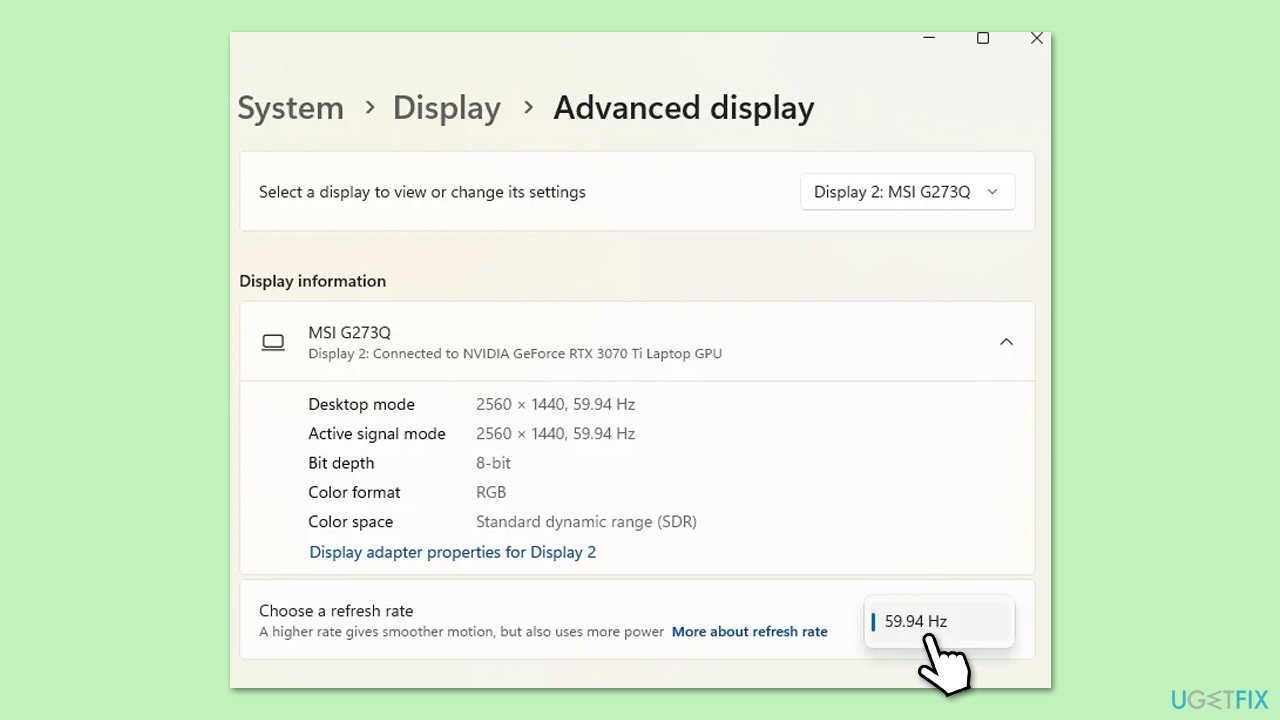Click the Display information section heading

pyautogui.click(x=312, y=281)
